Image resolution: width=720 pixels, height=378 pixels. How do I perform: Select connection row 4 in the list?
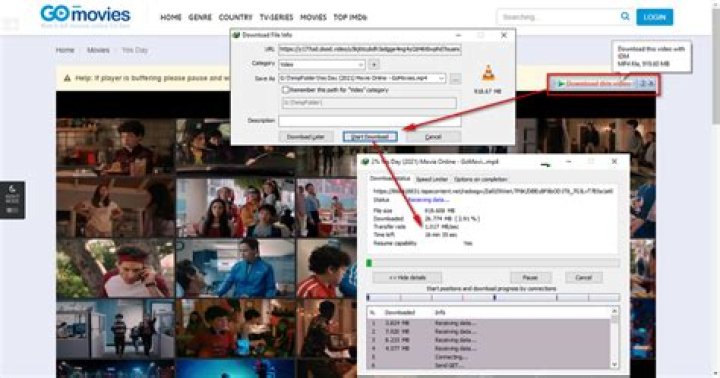(x=489, y=349)
